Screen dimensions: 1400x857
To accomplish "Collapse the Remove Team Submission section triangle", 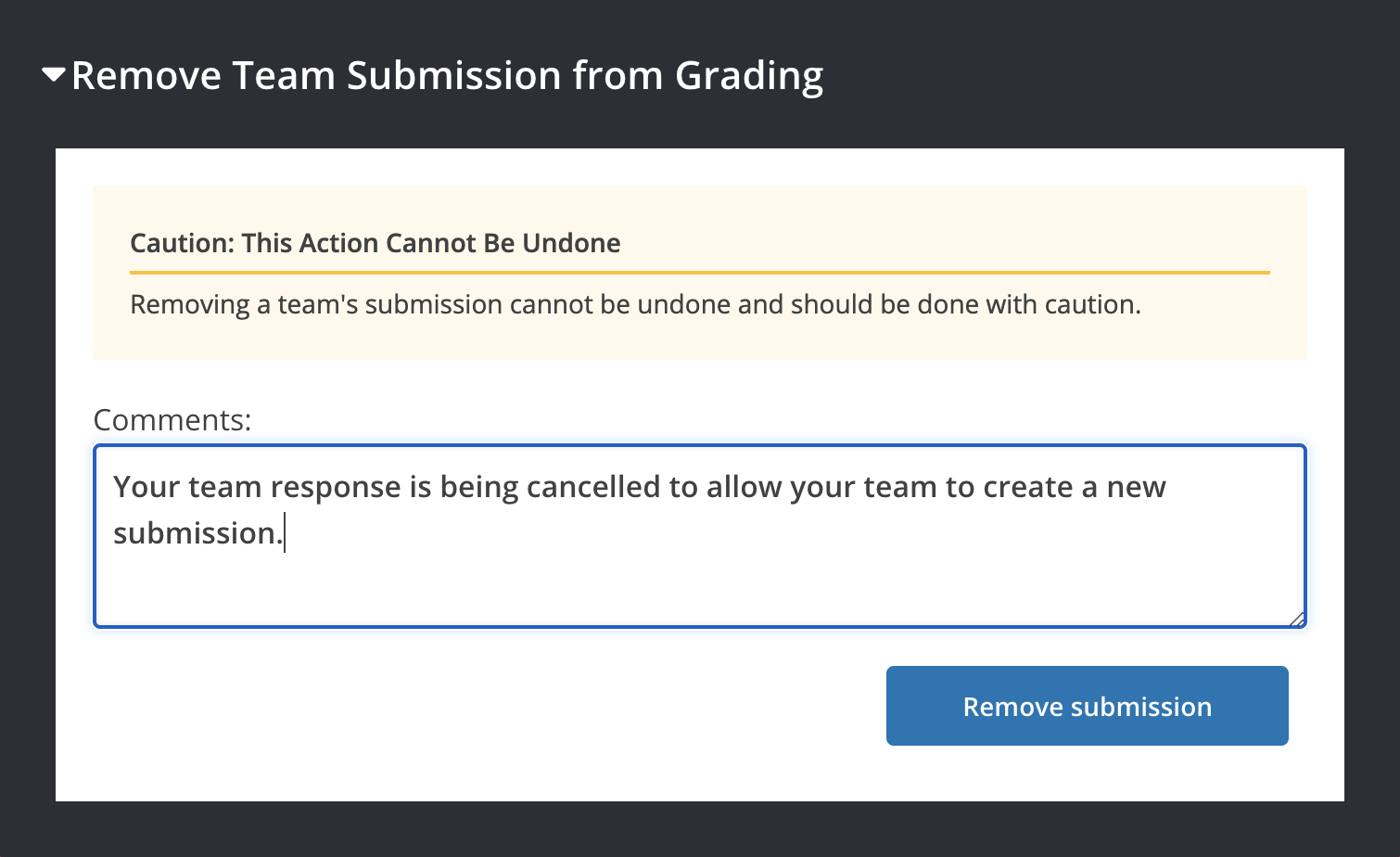I will point(54,76).
